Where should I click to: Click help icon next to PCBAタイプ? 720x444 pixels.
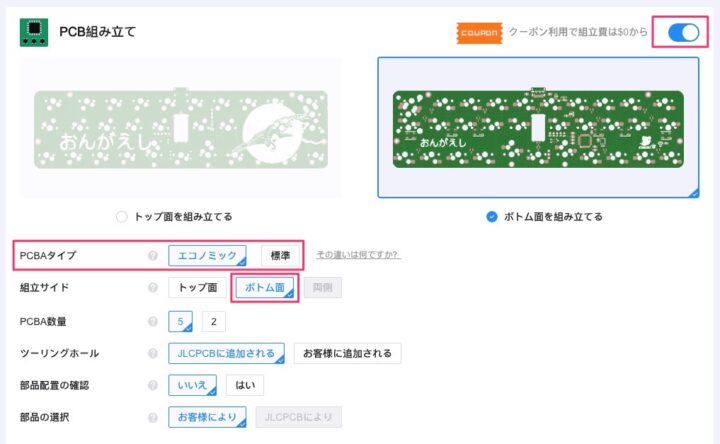[153, 256]
